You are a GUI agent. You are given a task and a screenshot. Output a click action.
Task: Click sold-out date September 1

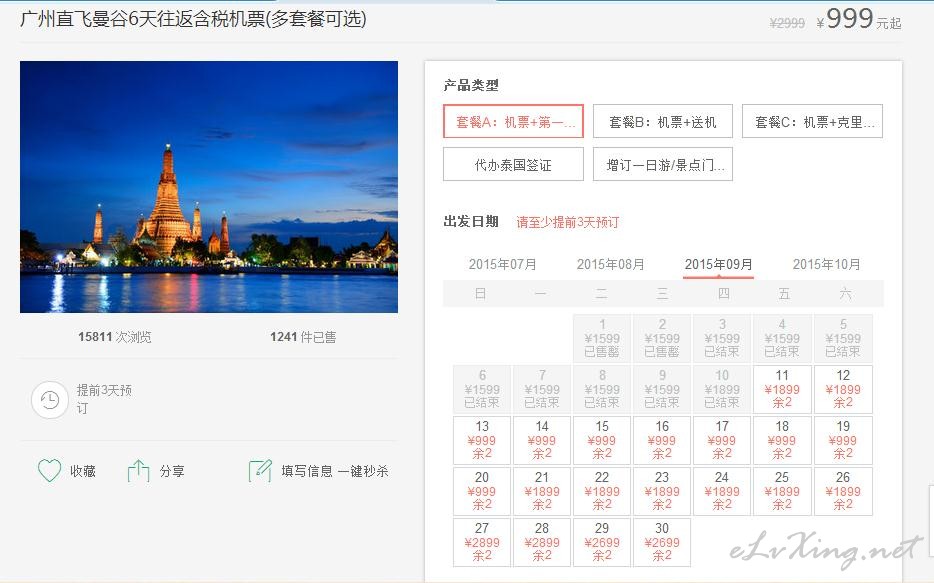[x=602, y=338]
